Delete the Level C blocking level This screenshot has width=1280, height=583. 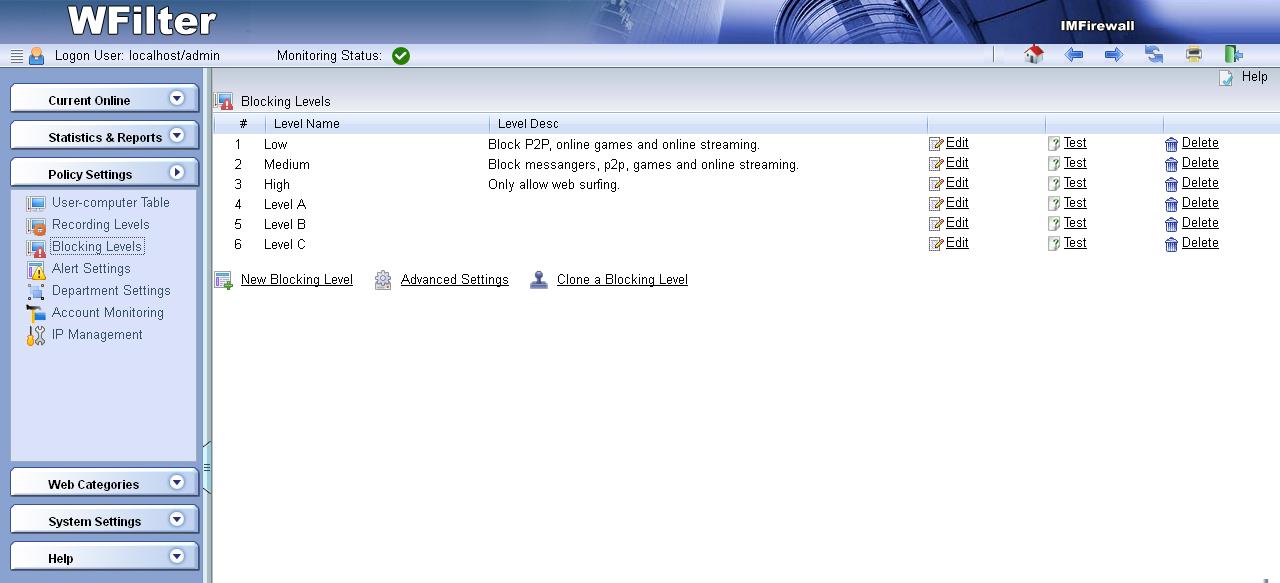tap(1199, 243)
